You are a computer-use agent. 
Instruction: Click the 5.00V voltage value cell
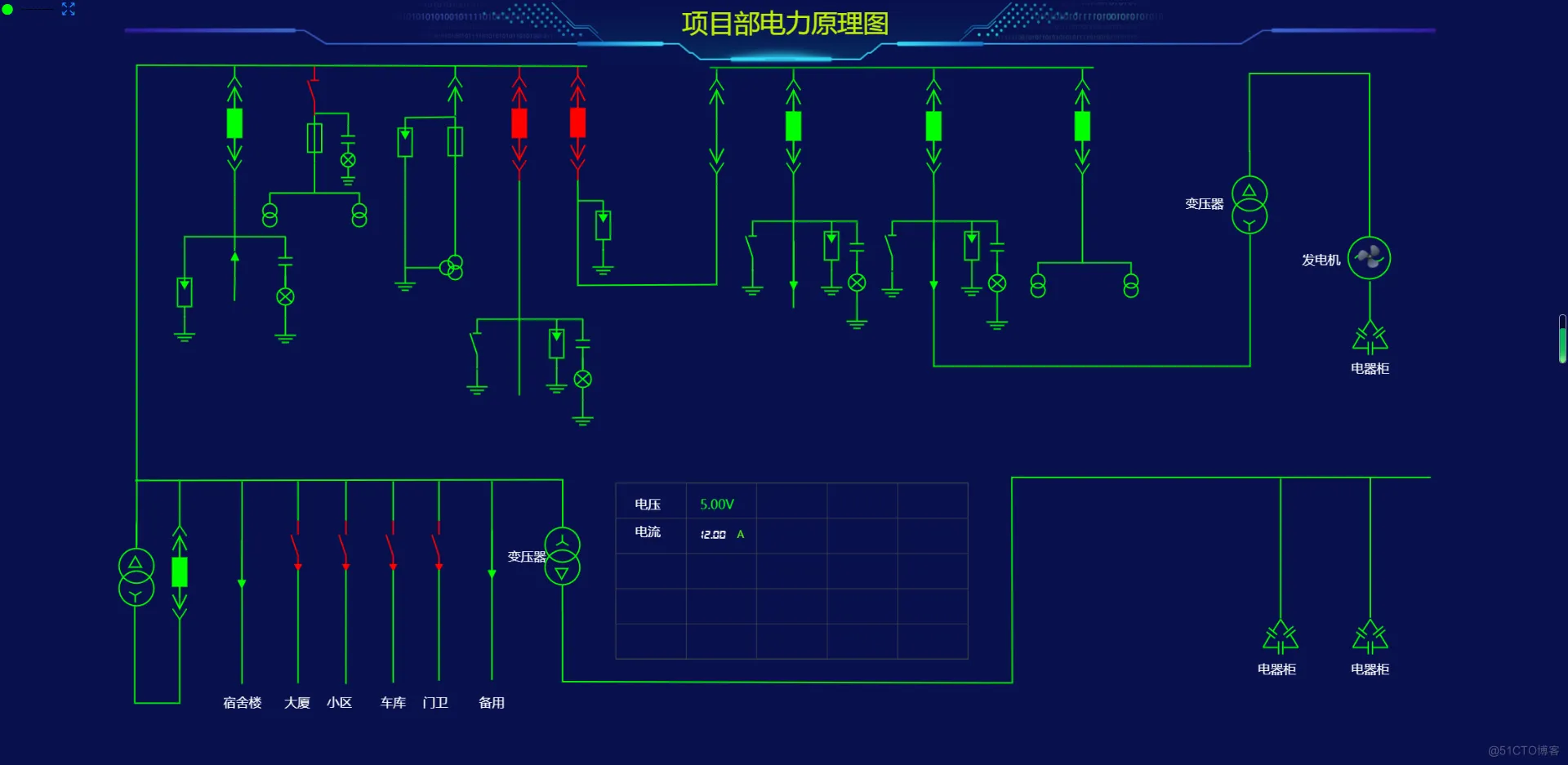tap(717, 505)
